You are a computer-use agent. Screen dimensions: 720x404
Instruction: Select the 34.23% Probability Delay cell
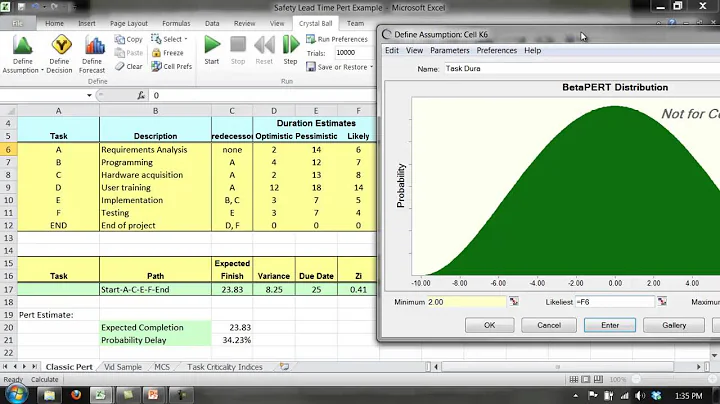232,340
